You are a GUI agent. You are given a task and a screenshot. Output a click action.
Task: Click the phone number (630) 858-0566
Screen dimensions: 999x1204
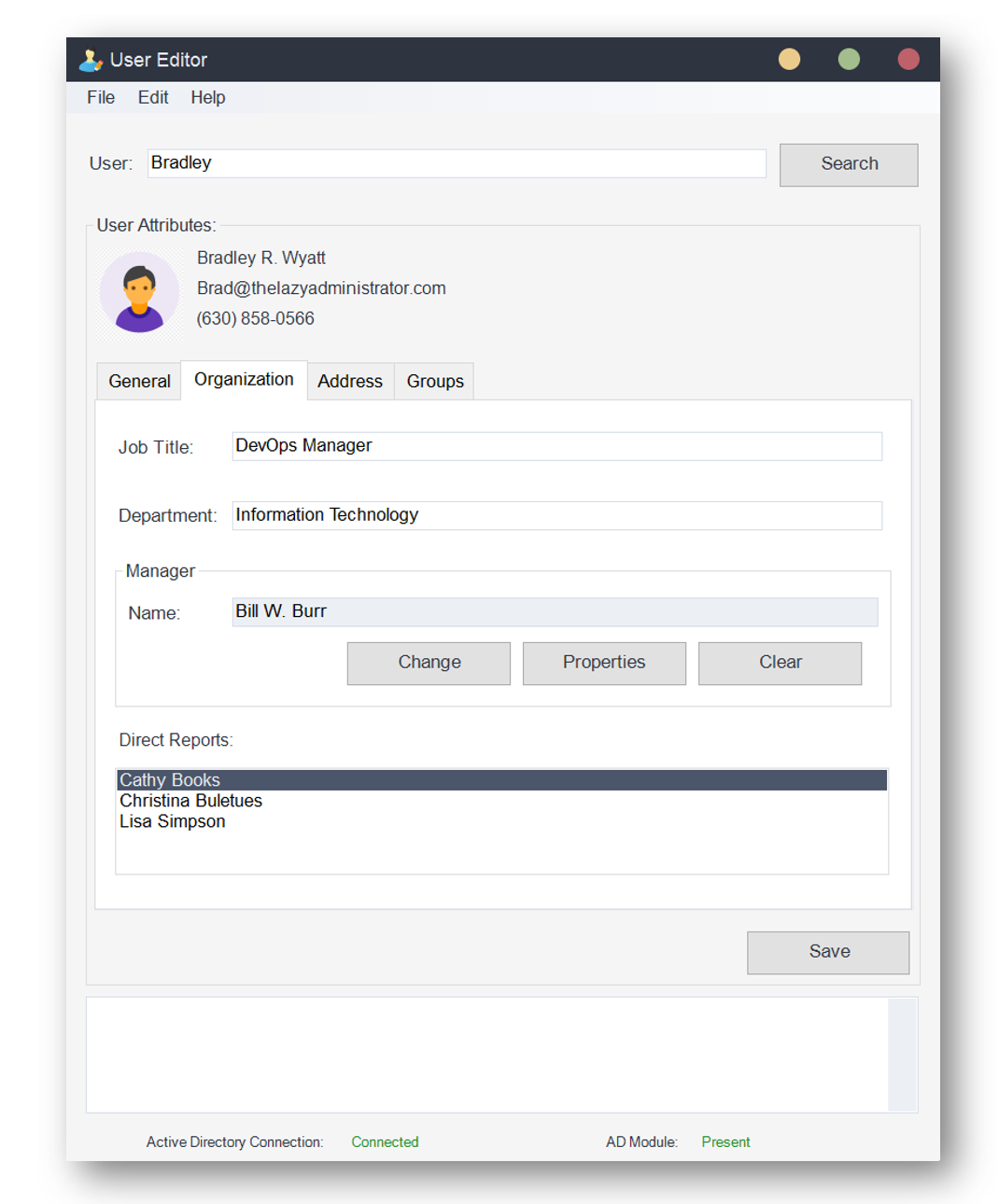(255, 318)
